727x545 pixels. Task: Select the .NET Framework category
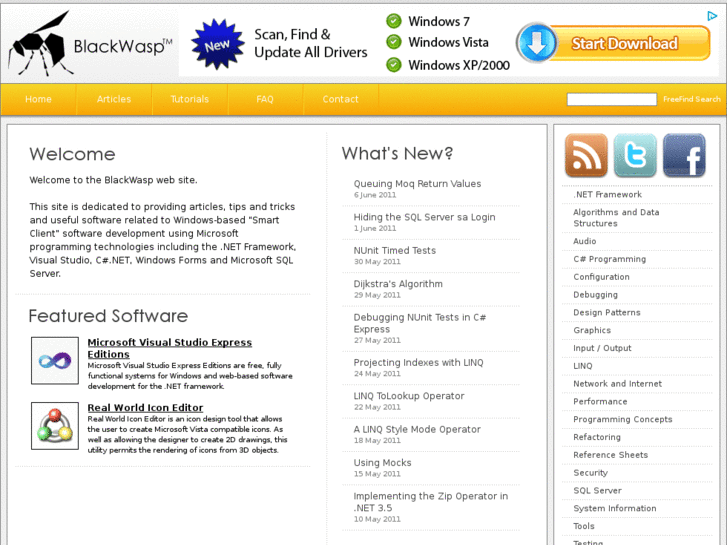(607, 195)
